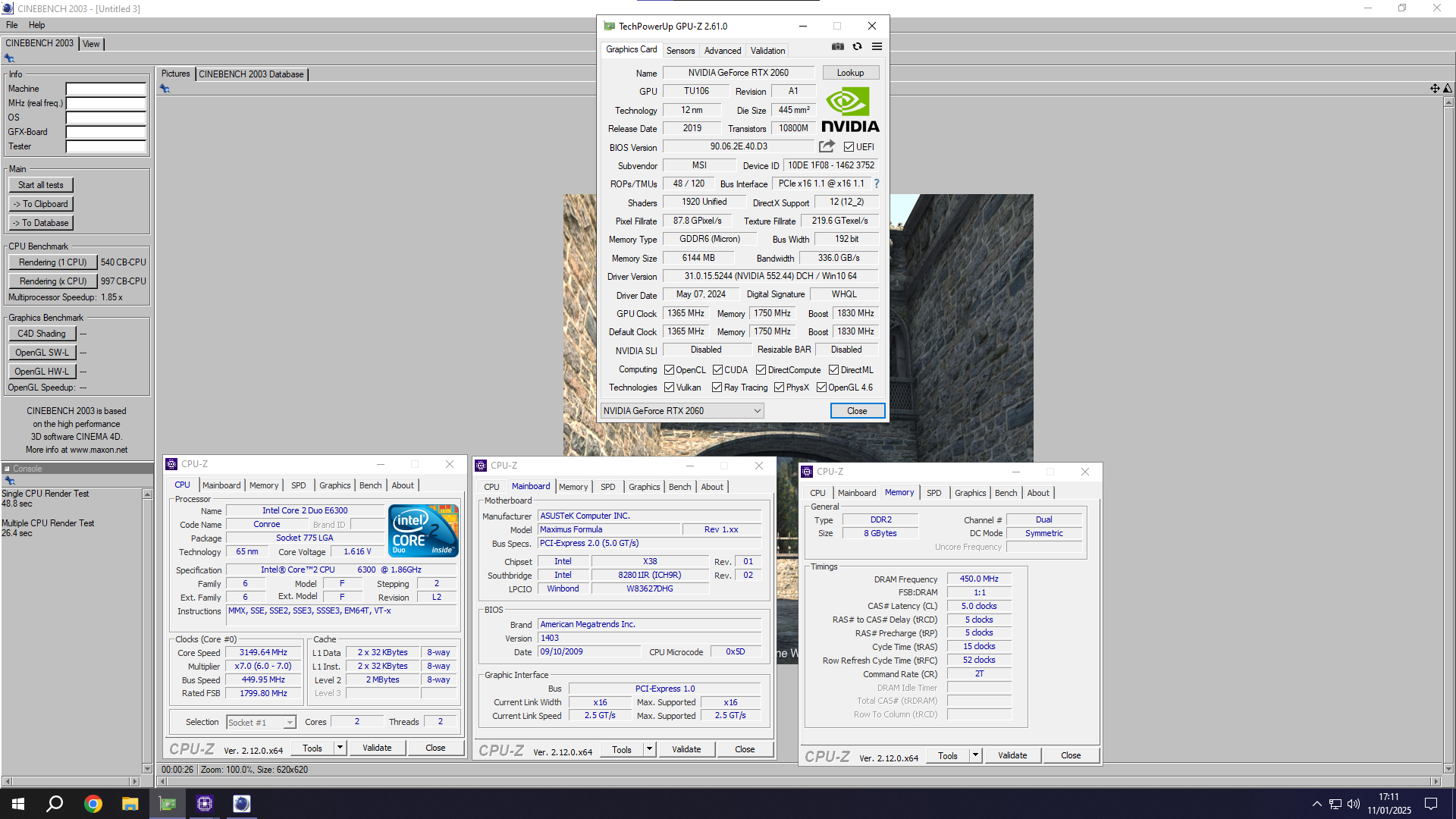Viewport: 1456px width, 819px height.
Task: Click the Tester input field
Action: coord(105,146)
